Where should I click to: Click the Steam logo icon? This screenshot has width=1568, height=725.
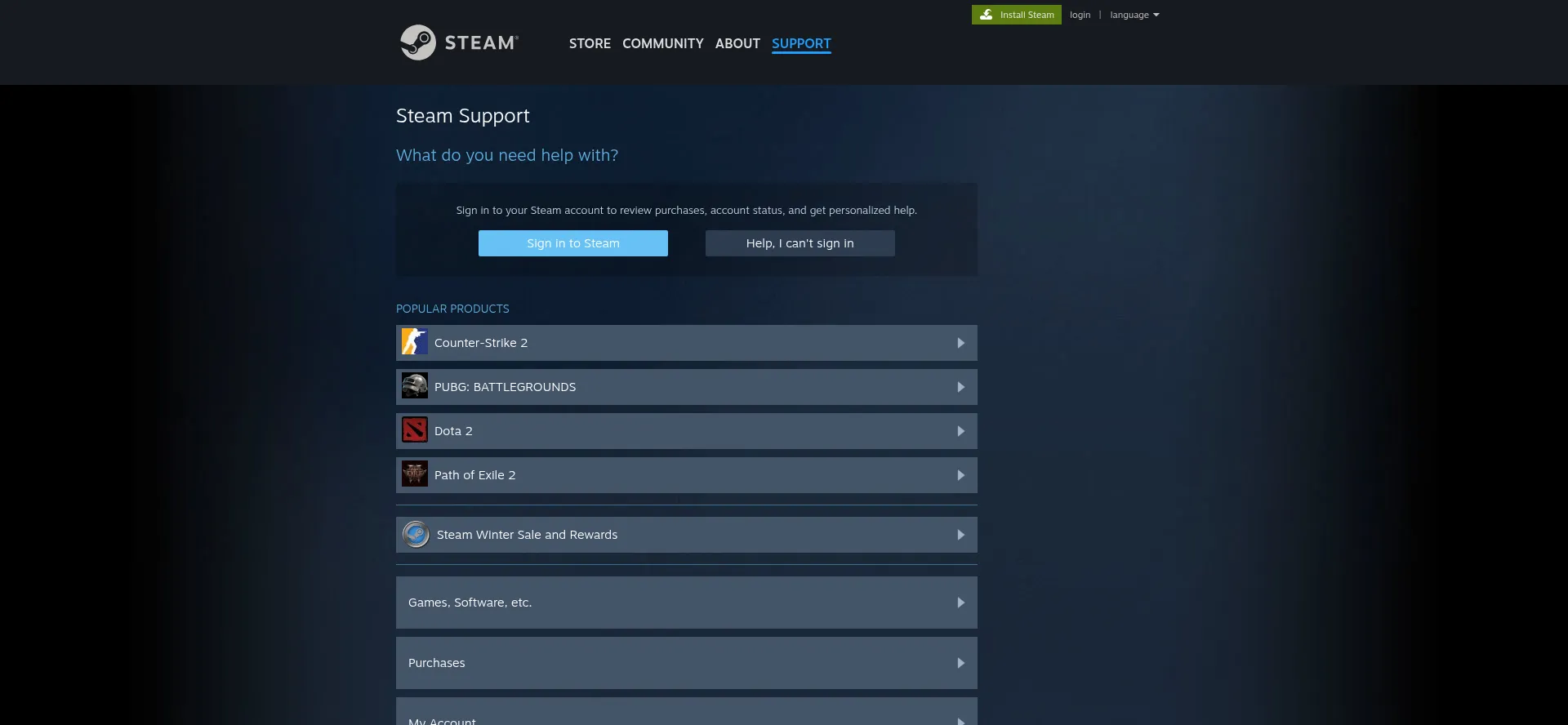click(x=418, y=42)
